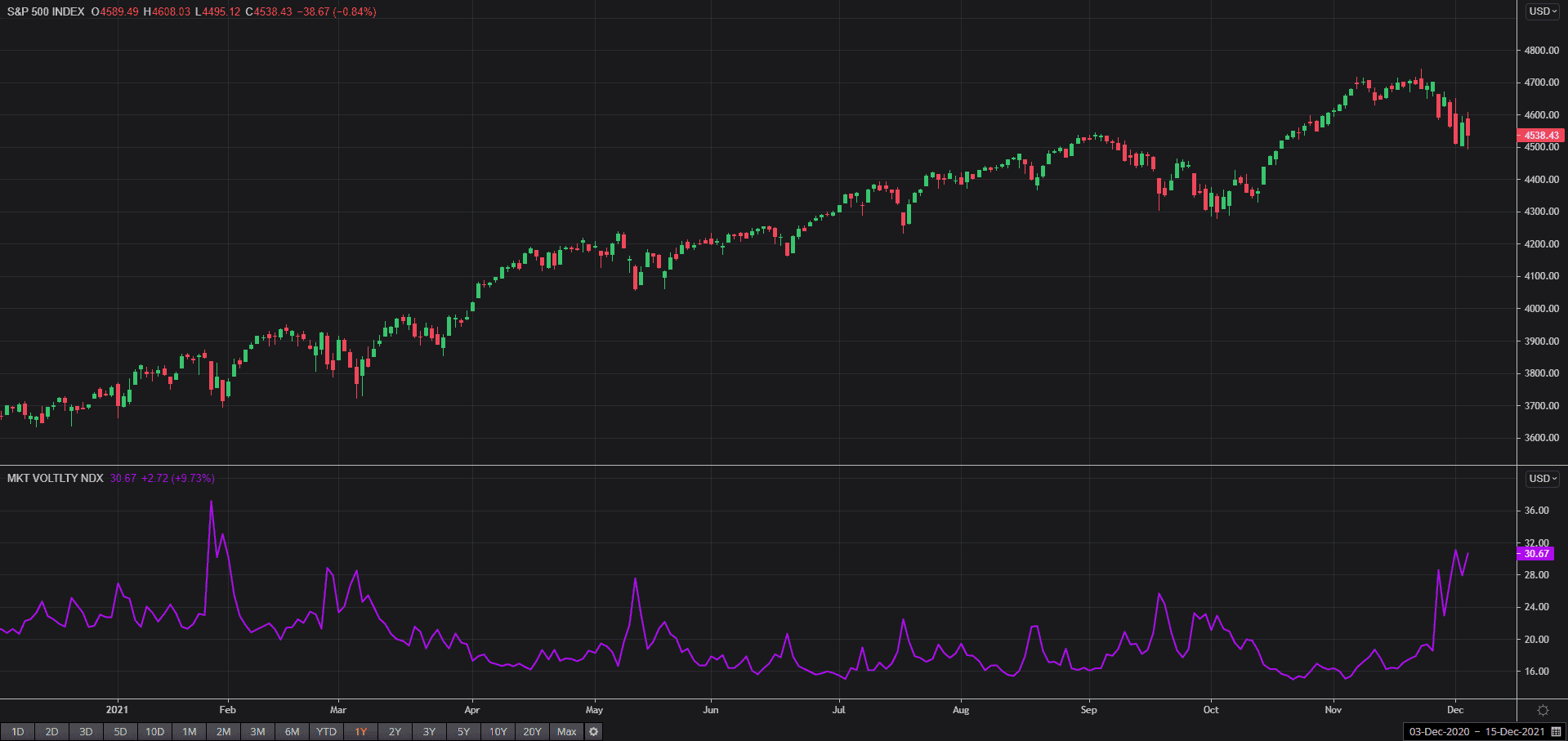Click the high value H4608.03

click(167, 11)
